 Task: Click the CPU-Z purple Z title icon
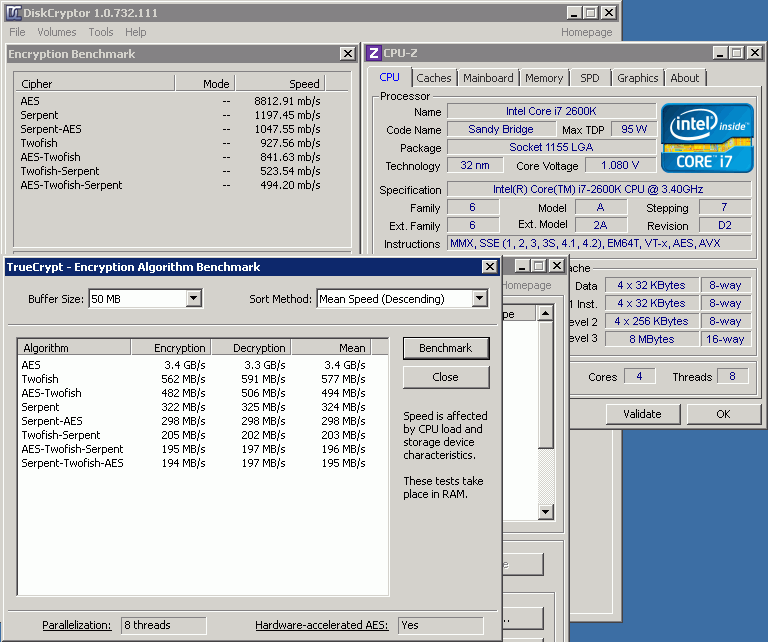tap(374, 53)
